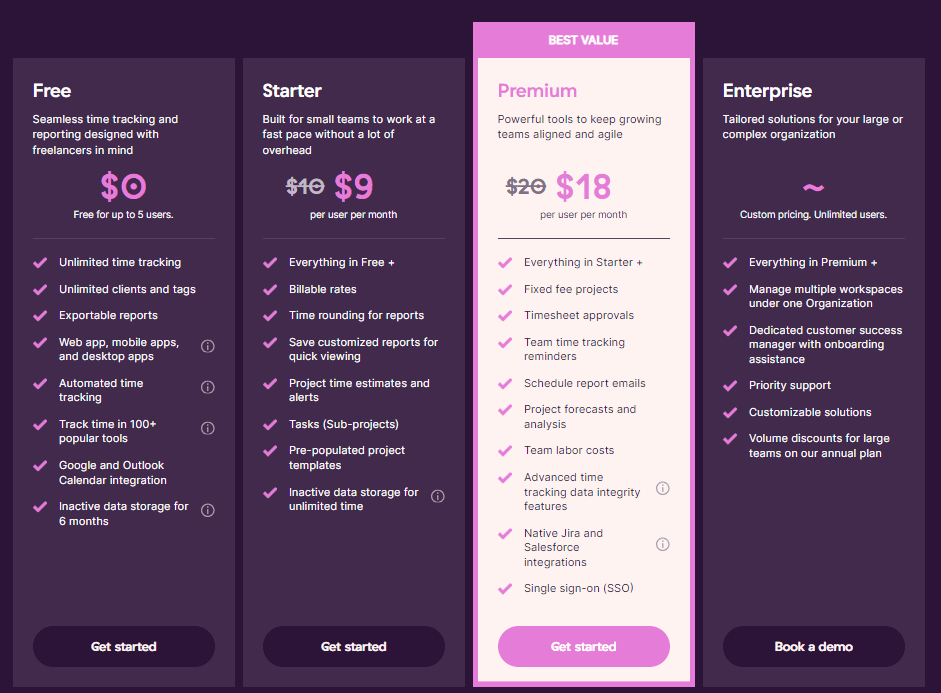This screenshot has width=941, height=693.
Task: Click the Premium plan heading
Action: [537, 91]
